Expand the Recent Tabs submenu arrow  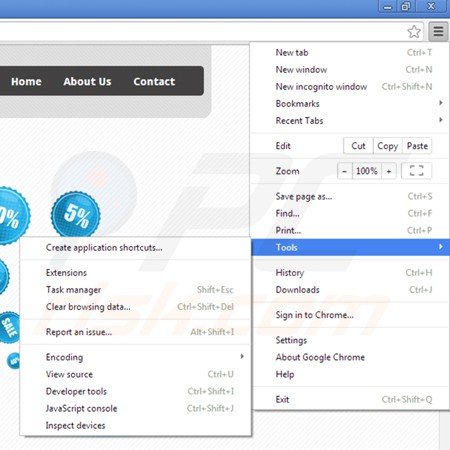pyautogui.click(x=441, y=120)
